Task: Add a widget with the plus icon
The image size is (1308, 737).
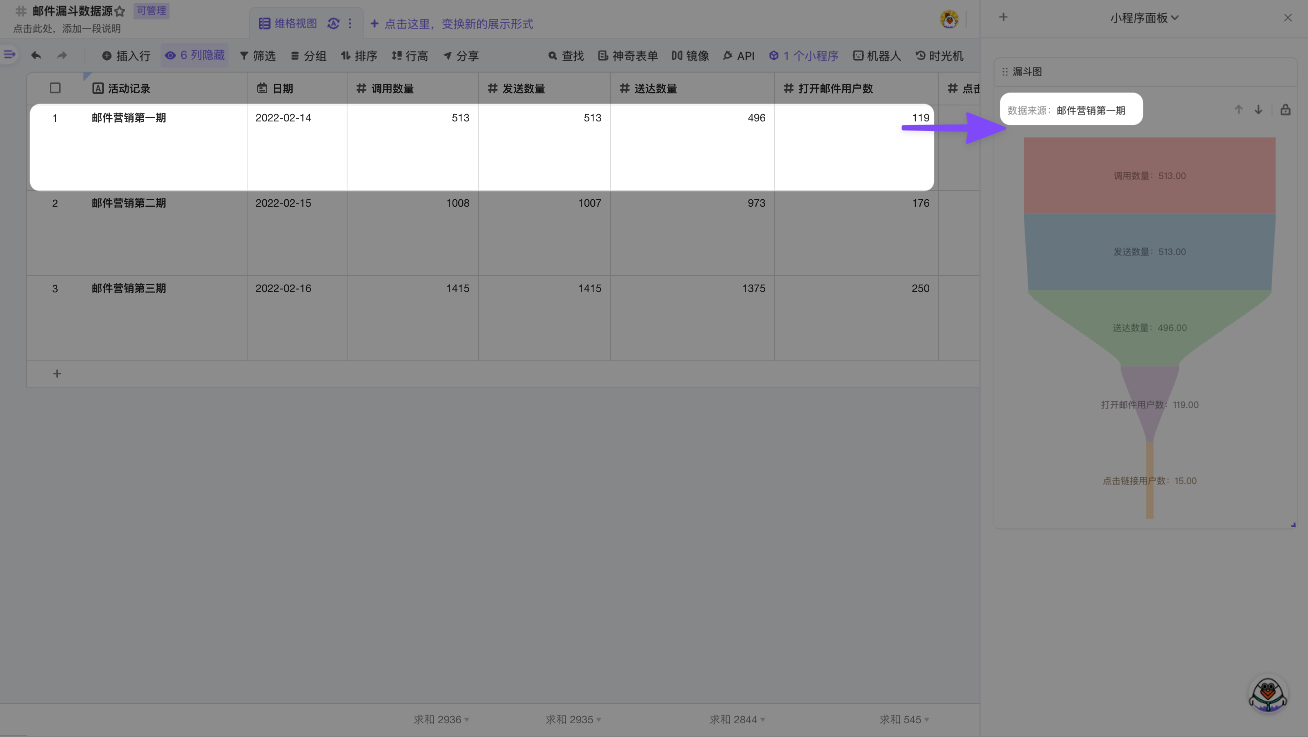Action: pyautogui.click(x=1003, y=17)
